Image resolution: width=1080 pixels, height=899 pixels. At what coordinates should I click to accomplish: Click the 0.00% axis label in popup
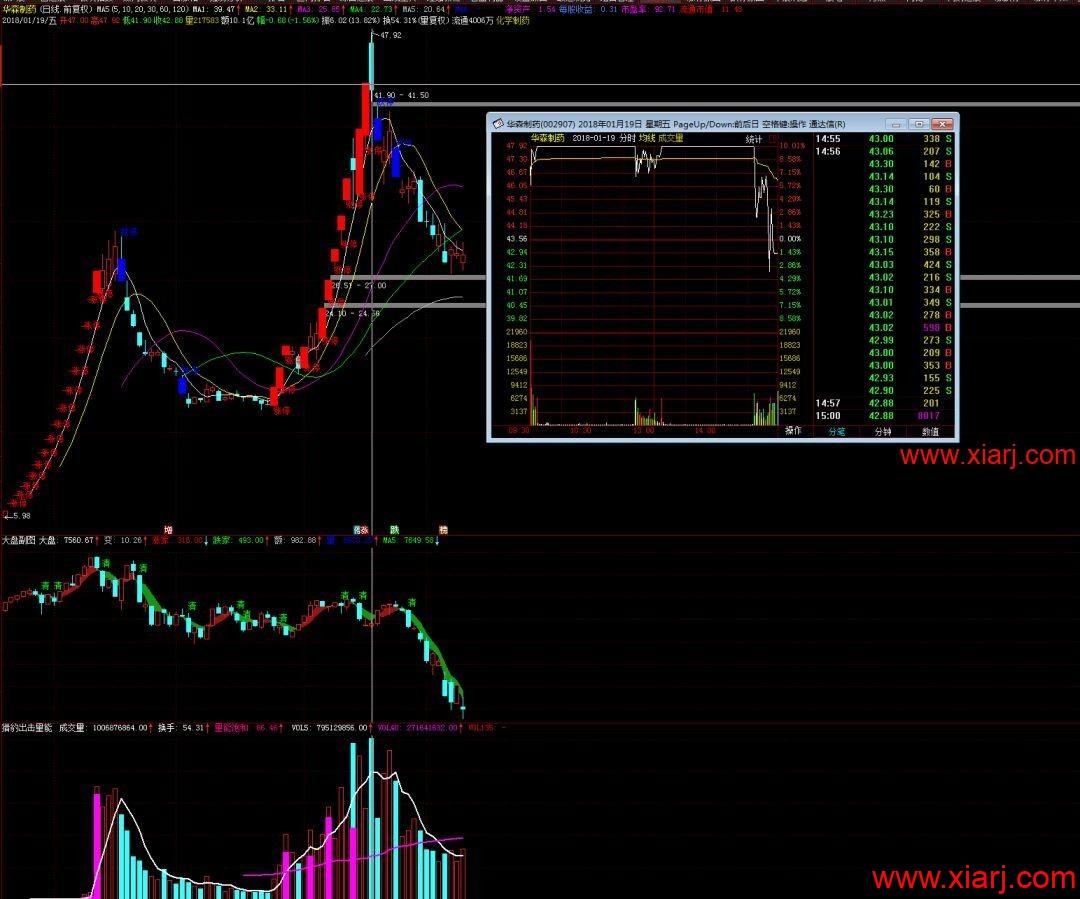(791, 239)
